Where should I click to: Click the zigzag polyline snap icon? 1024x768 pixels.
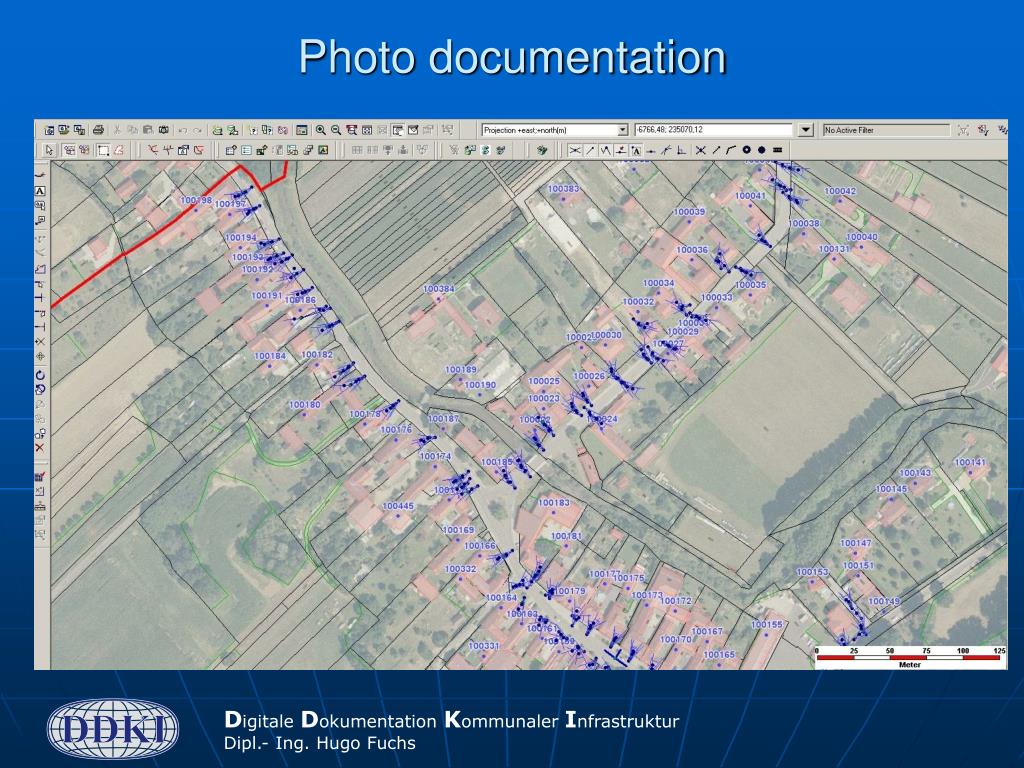pyautogui.click(x=605, y=150)
